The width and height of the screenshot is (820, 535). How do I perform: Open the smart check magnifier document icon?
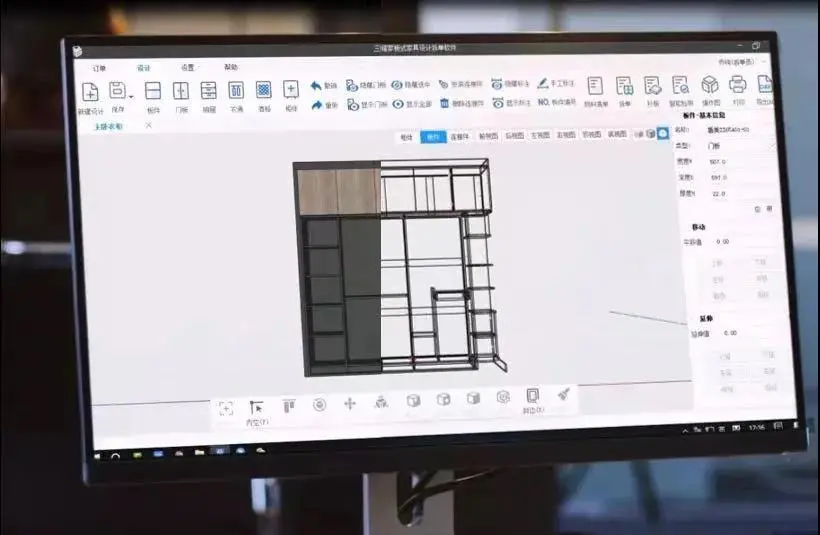[x=680, y=85]
